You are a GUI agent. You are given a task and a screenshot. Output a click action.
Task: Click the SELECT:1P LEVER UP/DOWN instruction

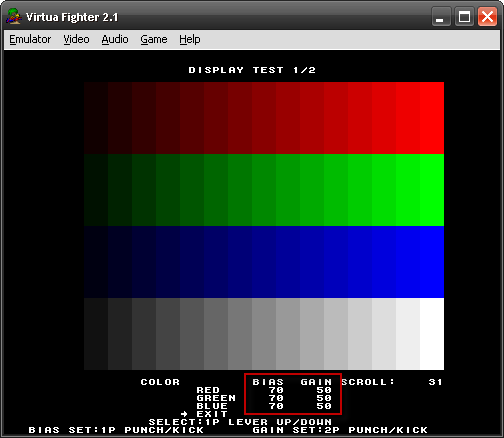tap(240, 422)
